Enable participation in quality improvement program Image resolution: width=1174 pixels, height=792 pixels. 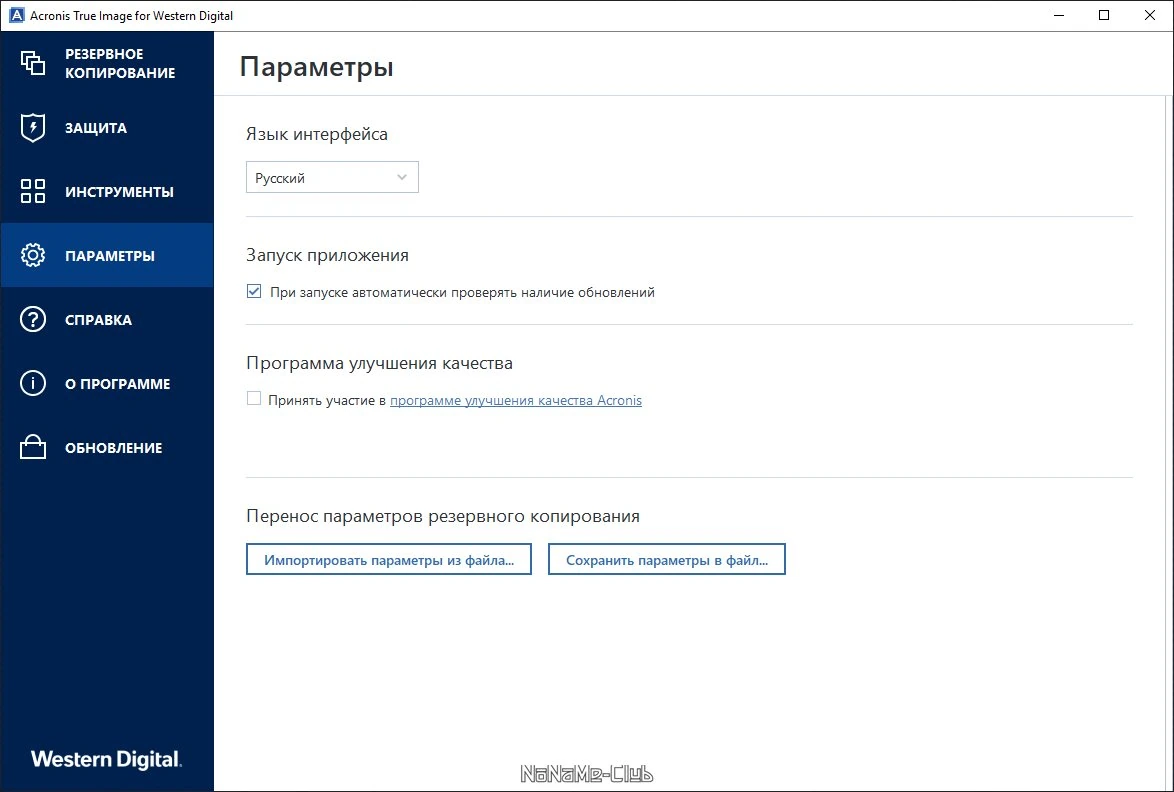(x=254, y=398)
